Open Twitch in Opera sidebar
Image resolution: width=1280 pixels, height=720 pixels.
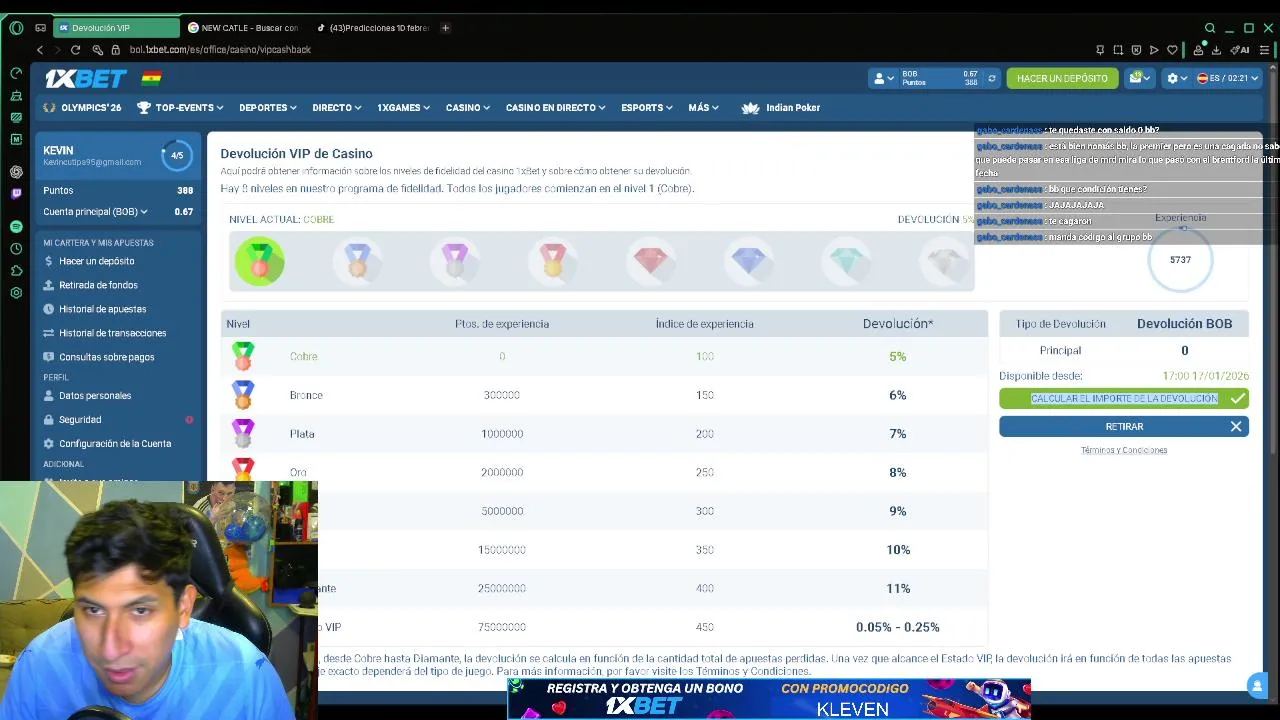coord(16,193)
